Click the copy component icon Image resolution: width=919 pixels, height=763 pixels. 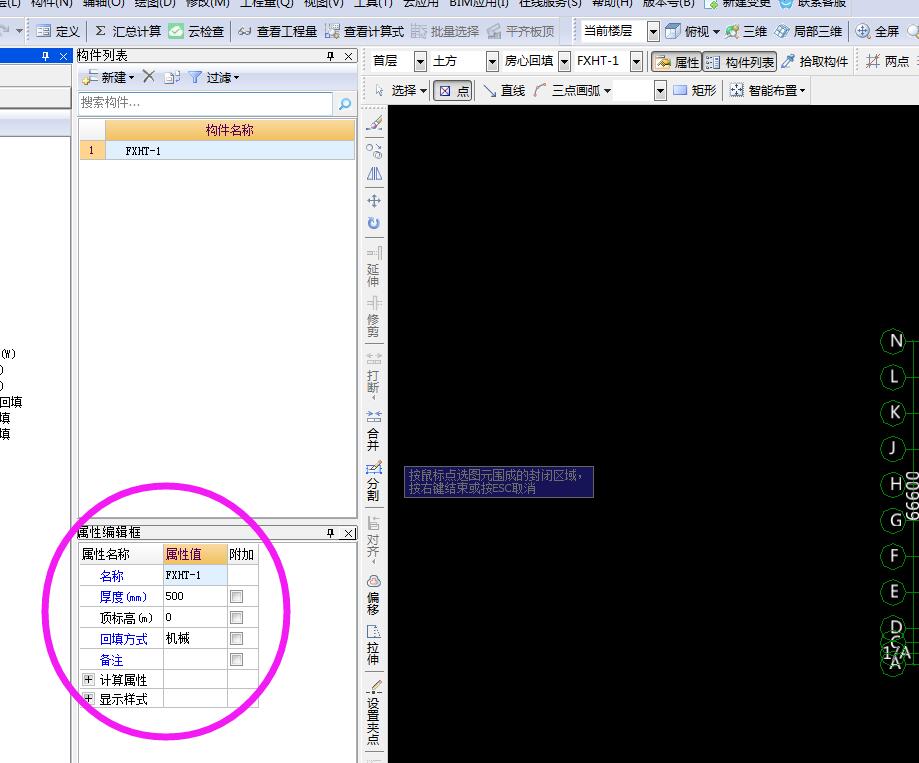[172, 77]
